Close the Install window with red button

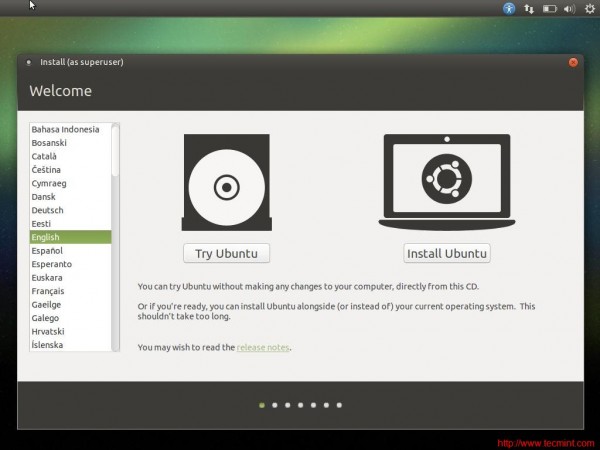[x=573, y=62]
